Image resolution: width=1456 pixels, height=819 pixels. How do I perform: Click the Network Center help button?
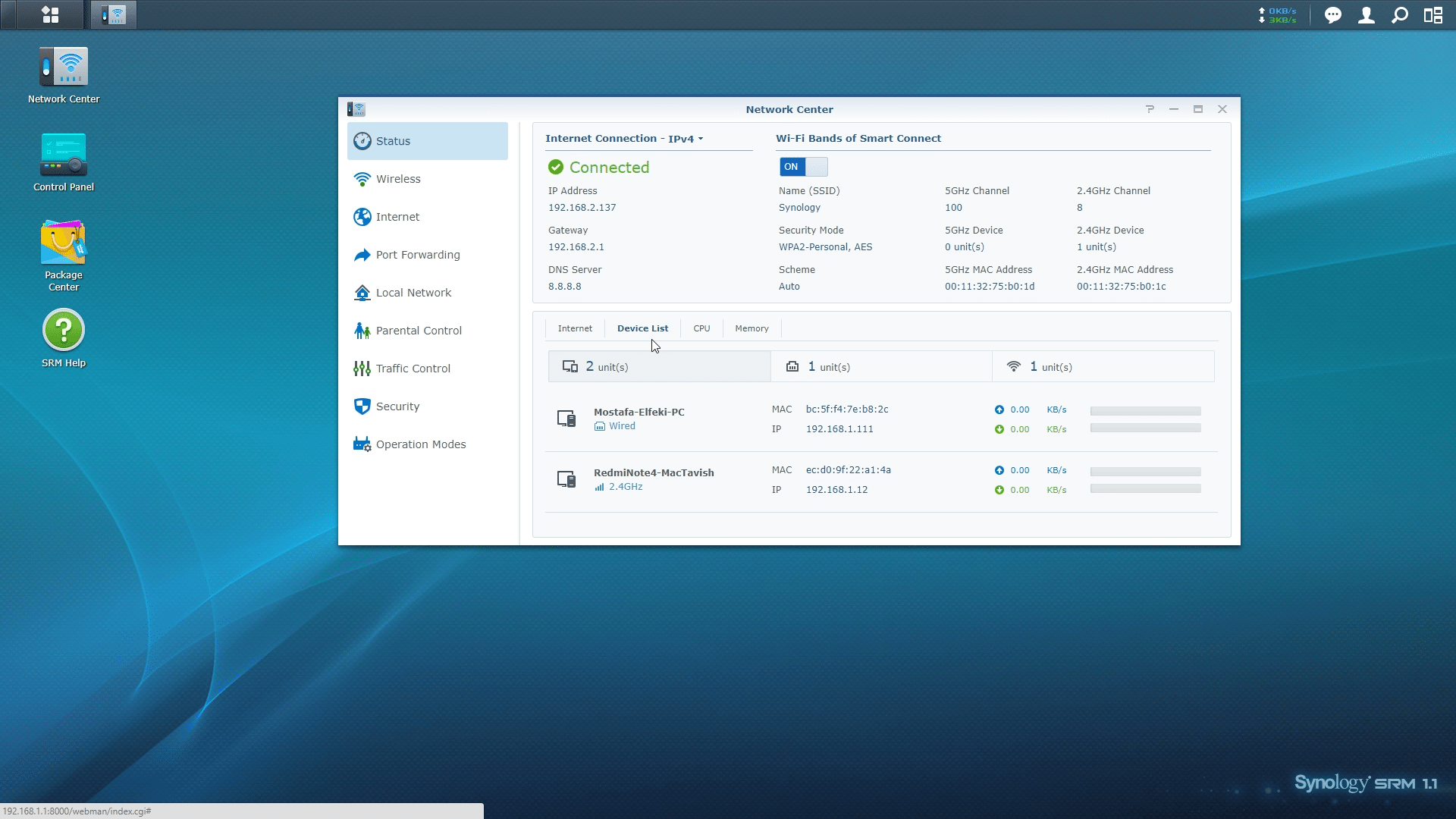[1150, 109]
